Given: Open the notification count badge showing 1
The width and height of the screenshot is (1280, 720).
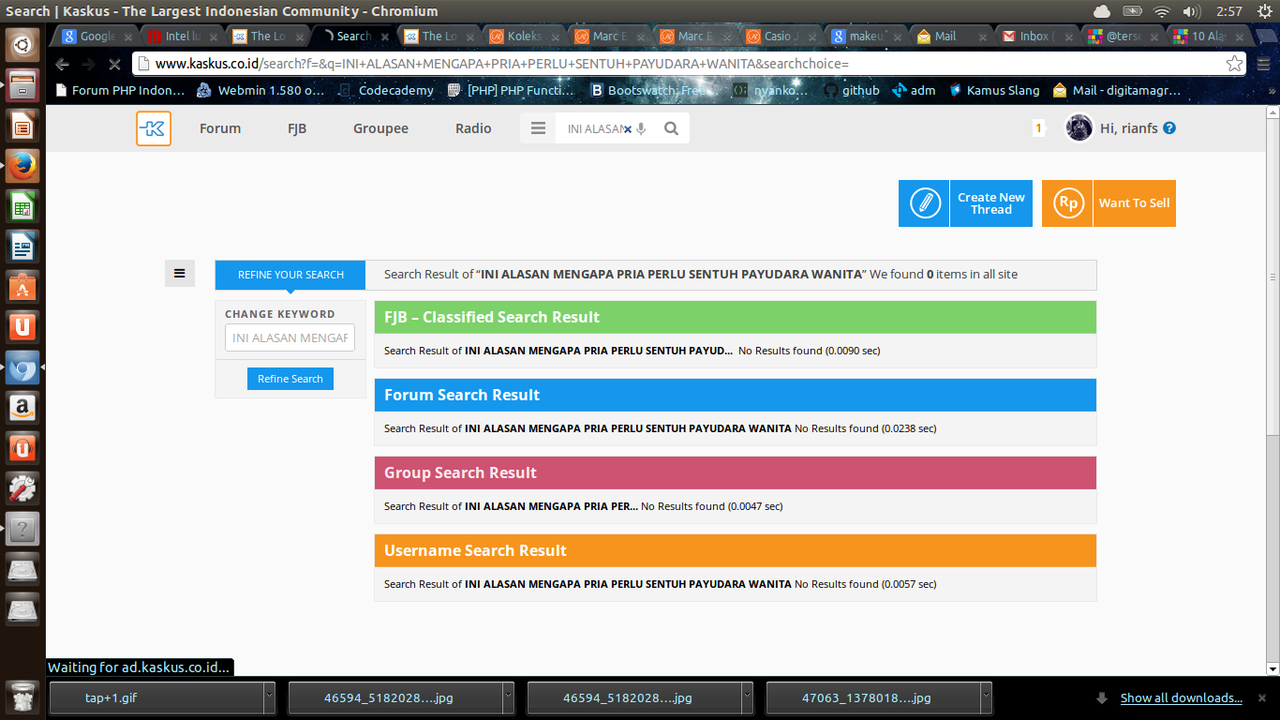Looking at the screenshot, I should tap(1038, 128).
